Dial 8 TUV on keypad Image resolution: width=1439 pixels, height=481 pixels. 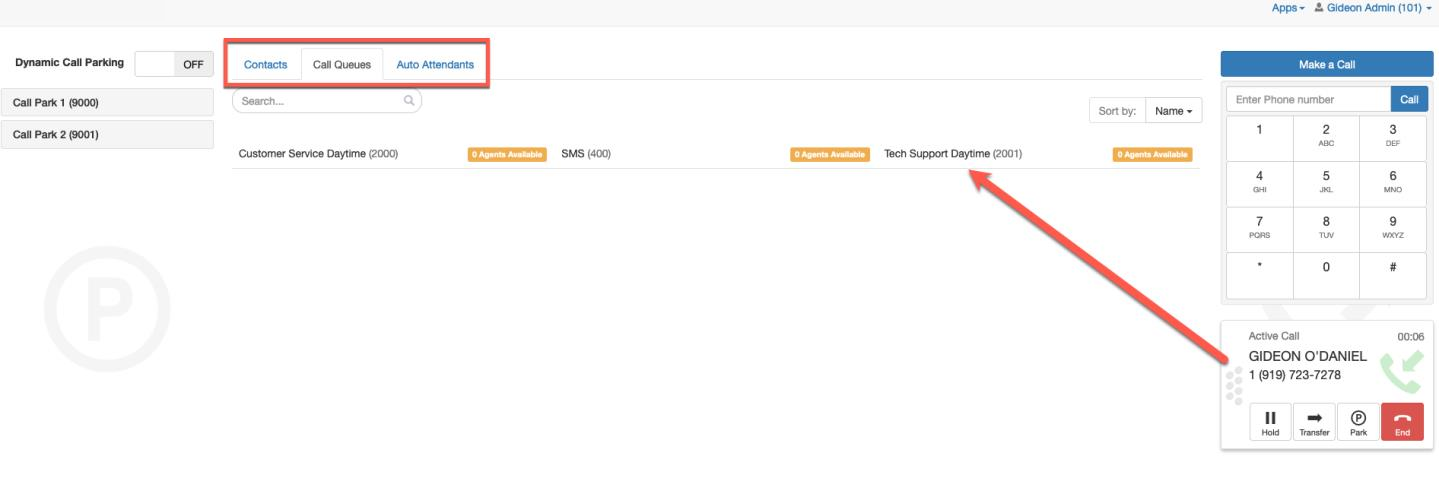point(1326,229)
